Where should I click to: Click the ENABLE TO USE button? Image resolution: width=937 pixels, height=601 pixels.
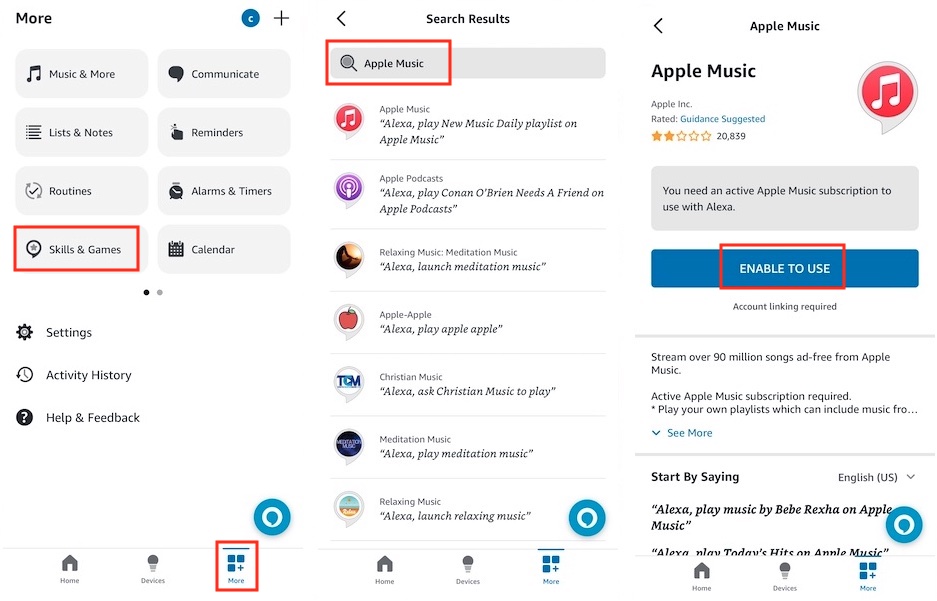pyautogui.click(x=785, y=268)
